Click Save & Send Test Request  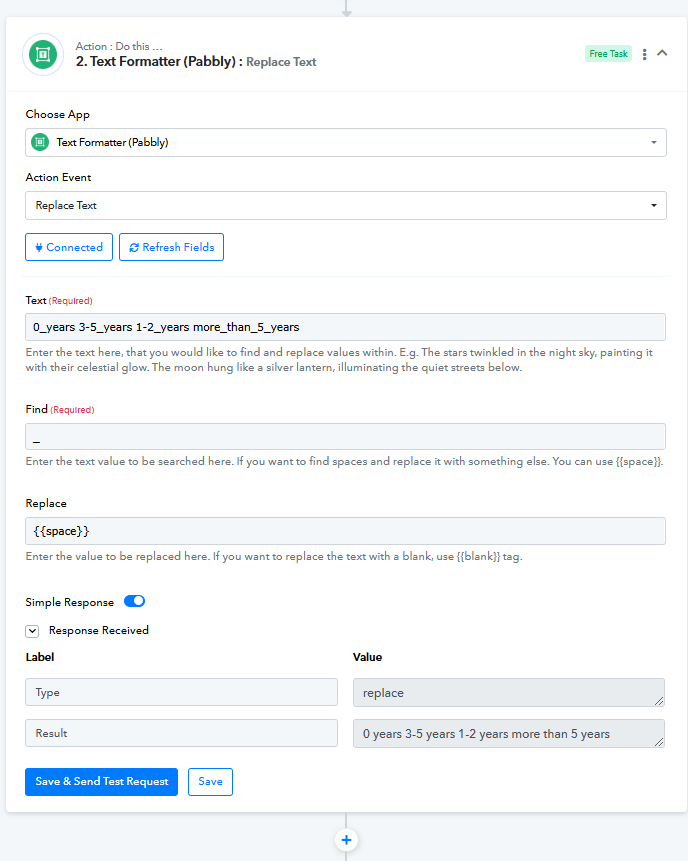(102, 782)
